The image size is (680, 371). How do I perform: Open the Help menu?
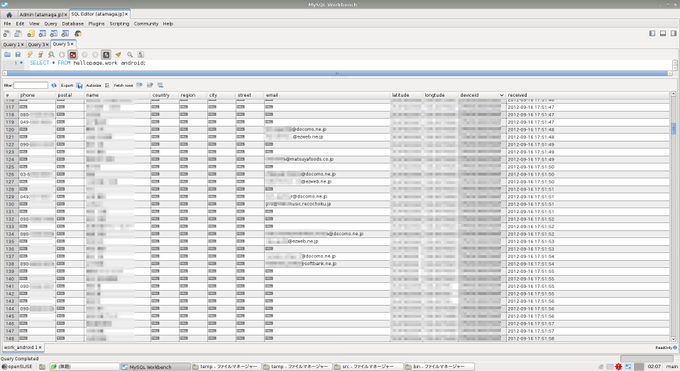coord(168,24)
